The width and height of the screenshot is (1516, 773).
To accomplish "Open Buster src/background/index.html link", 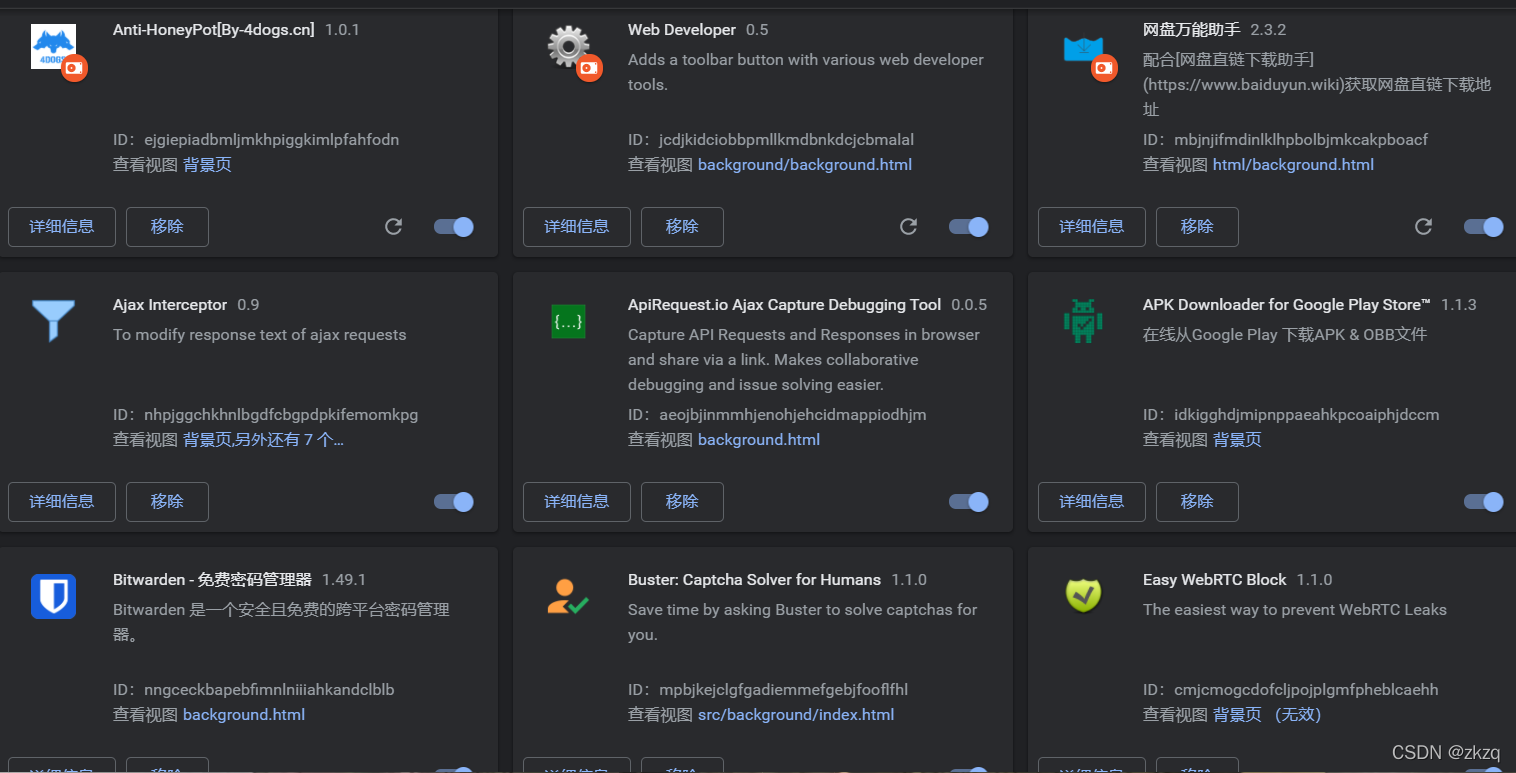I will point(796,715).
